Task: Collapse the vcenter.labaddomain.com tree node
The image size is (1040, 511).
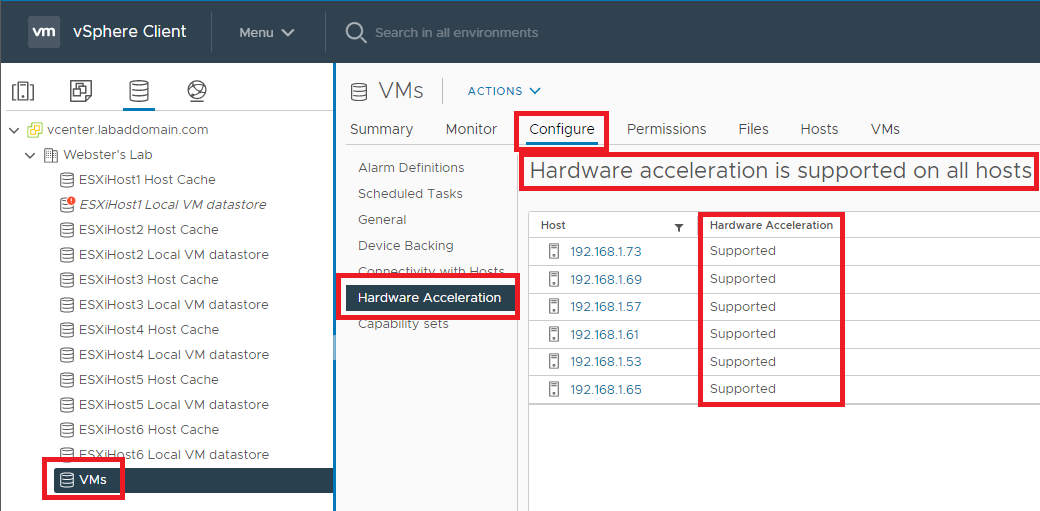Action: 14,130
